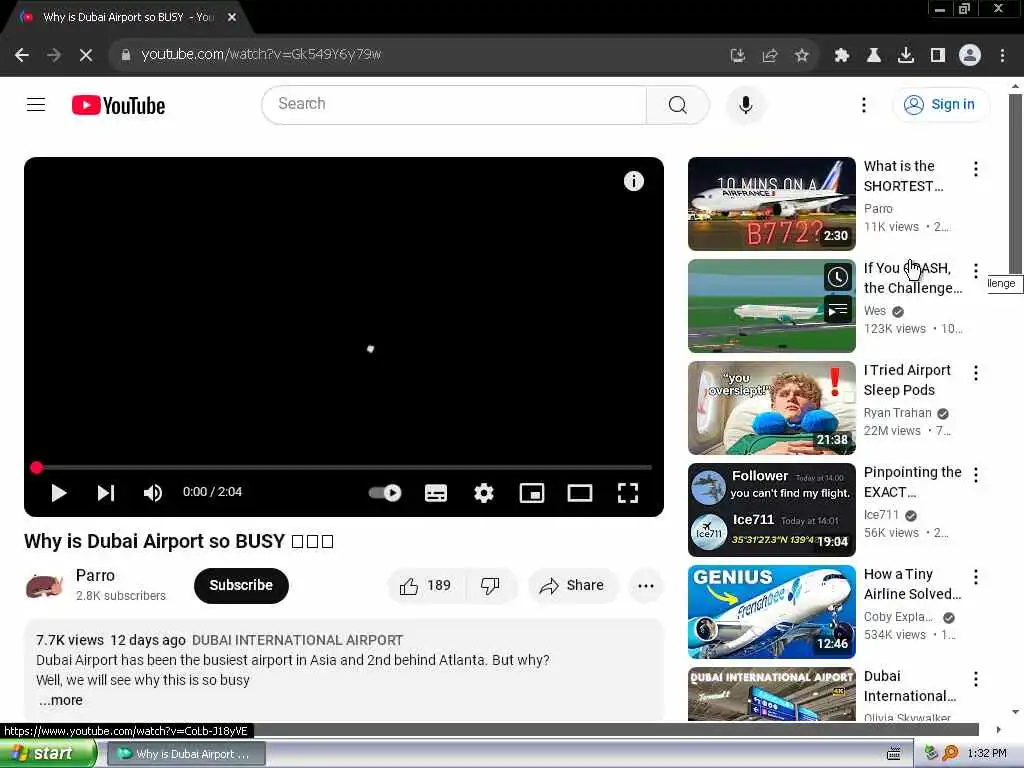The image size is (1024, 768).
Task: Bookmark this page with star
Action: [801, 56]
